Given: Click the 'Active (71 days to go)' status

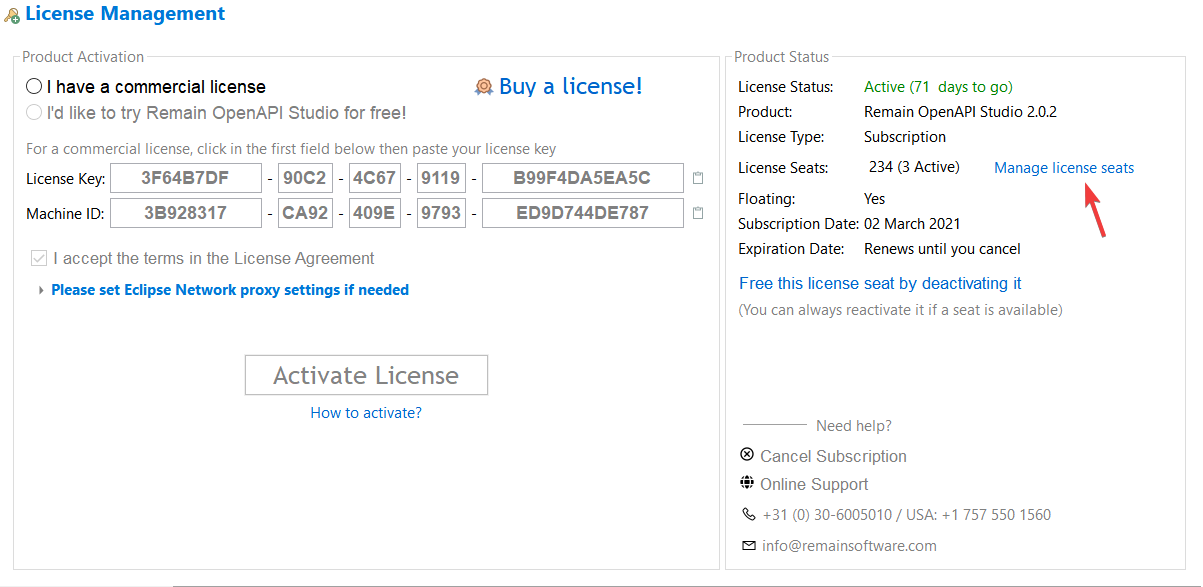Looking at the screenshot, I should tap(938, 87).
